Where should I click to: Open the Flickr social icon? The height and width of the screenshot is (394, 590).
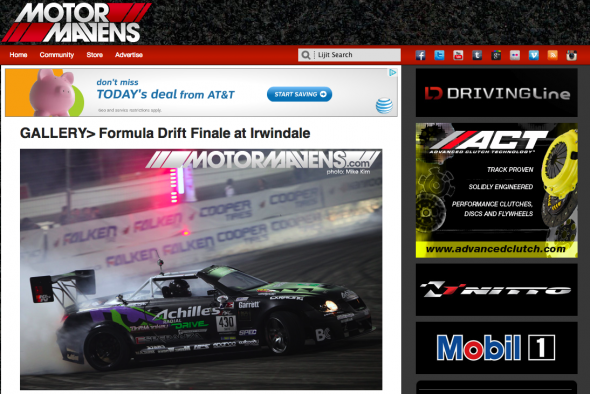(x=515, y=55)
